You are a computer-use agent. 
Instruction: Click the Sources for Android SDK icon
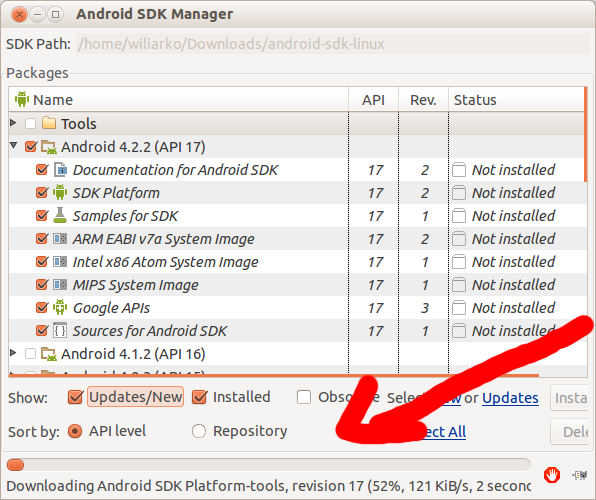point(60,330)
